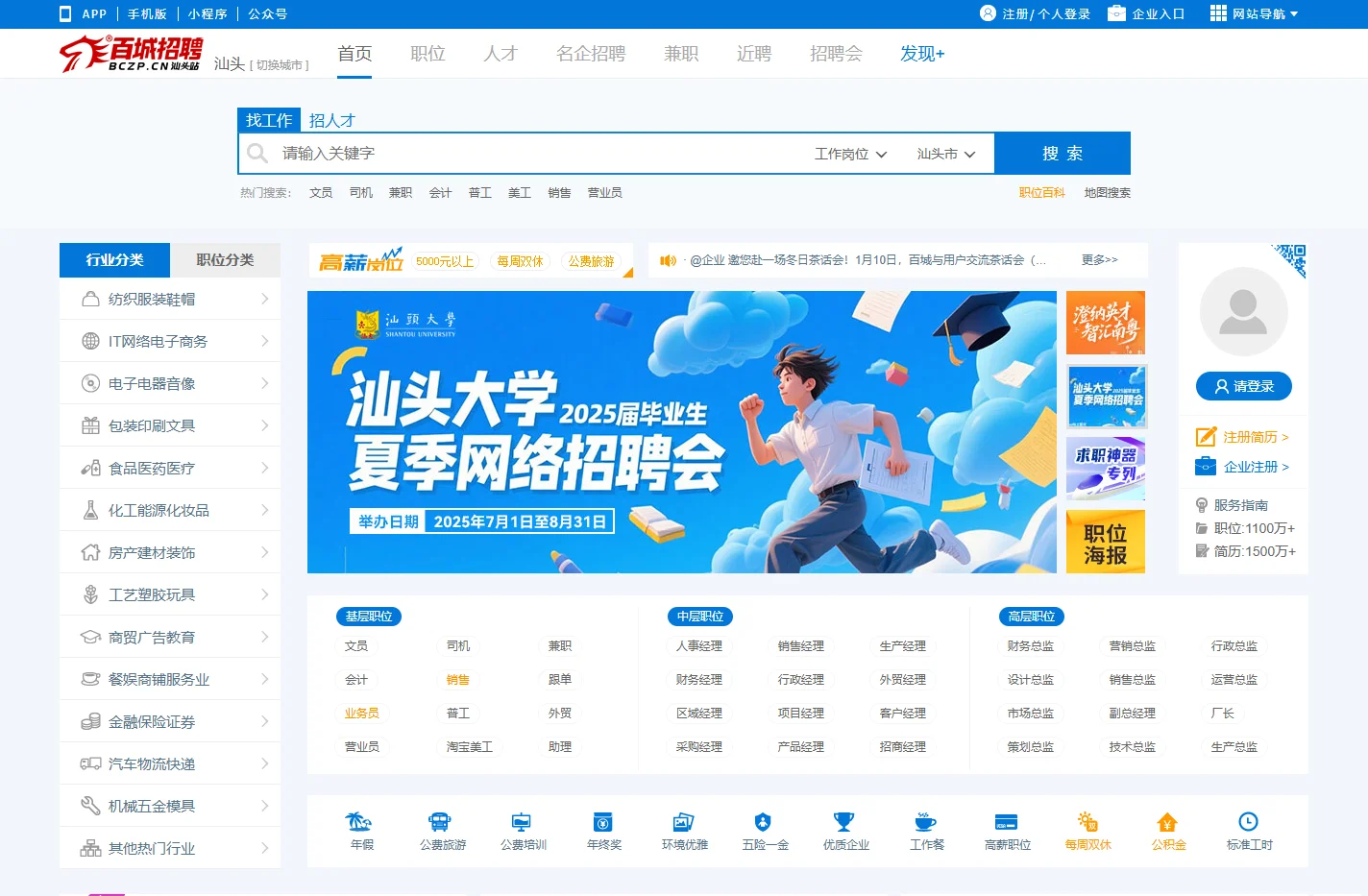This screenshot has height=896, width=1368.
Task: Expand the 食品医药医疗 category
Action: [x=170, y=468]
